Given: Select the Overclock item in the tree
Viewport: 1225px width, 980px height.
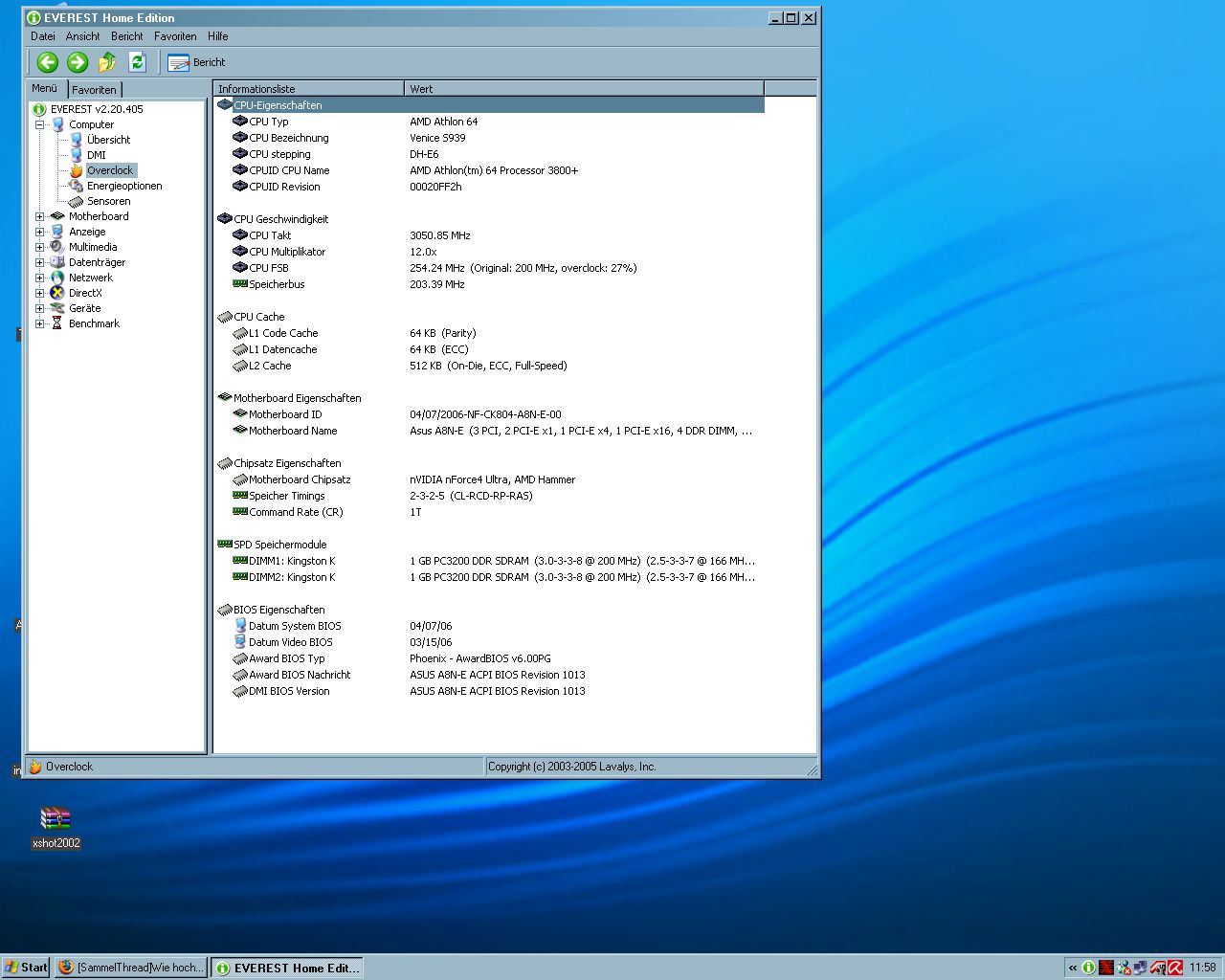Looking at the screenshot, I should [110, 170].
